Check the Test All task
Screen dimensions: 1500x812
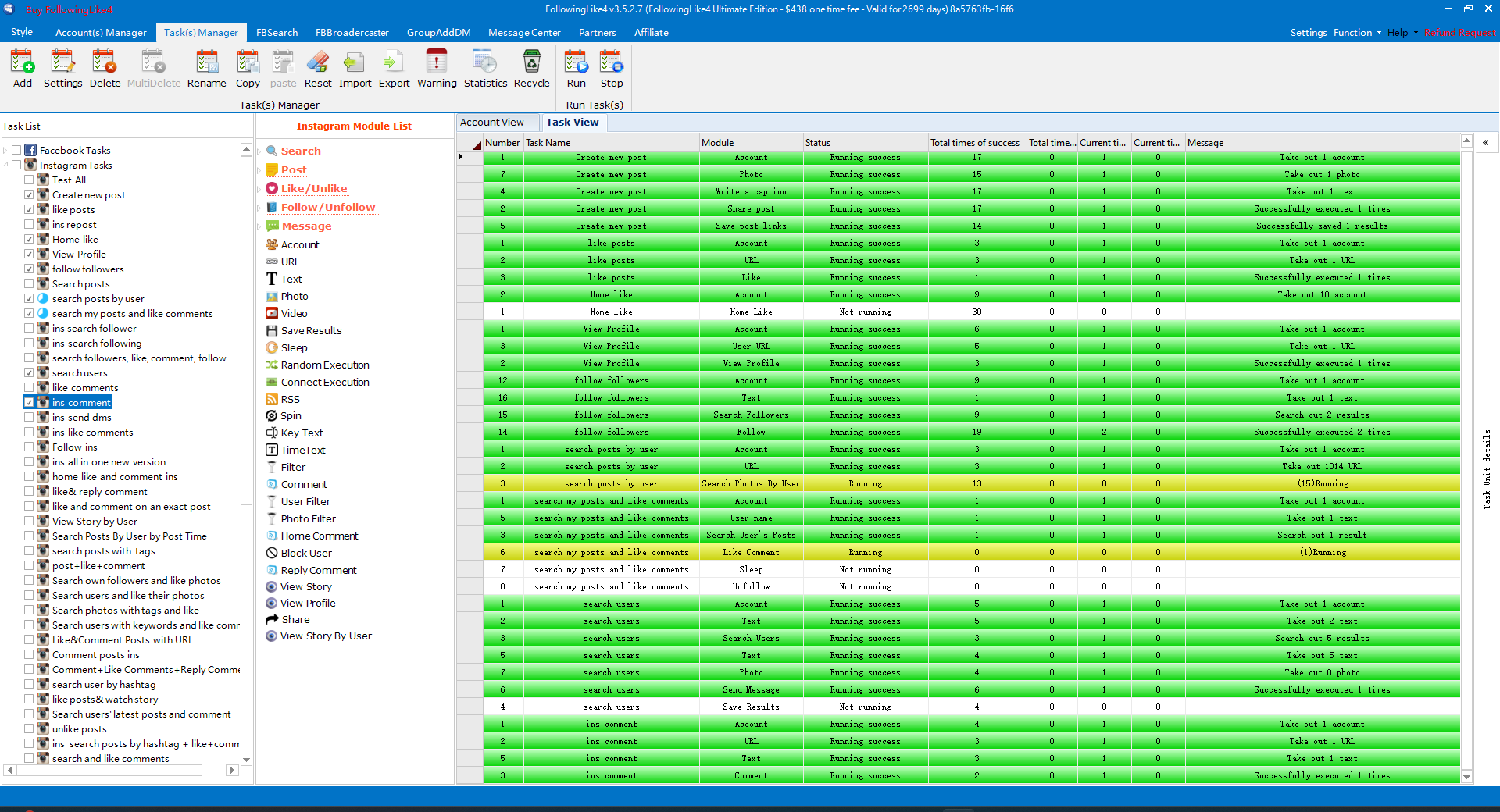[29, 180]
